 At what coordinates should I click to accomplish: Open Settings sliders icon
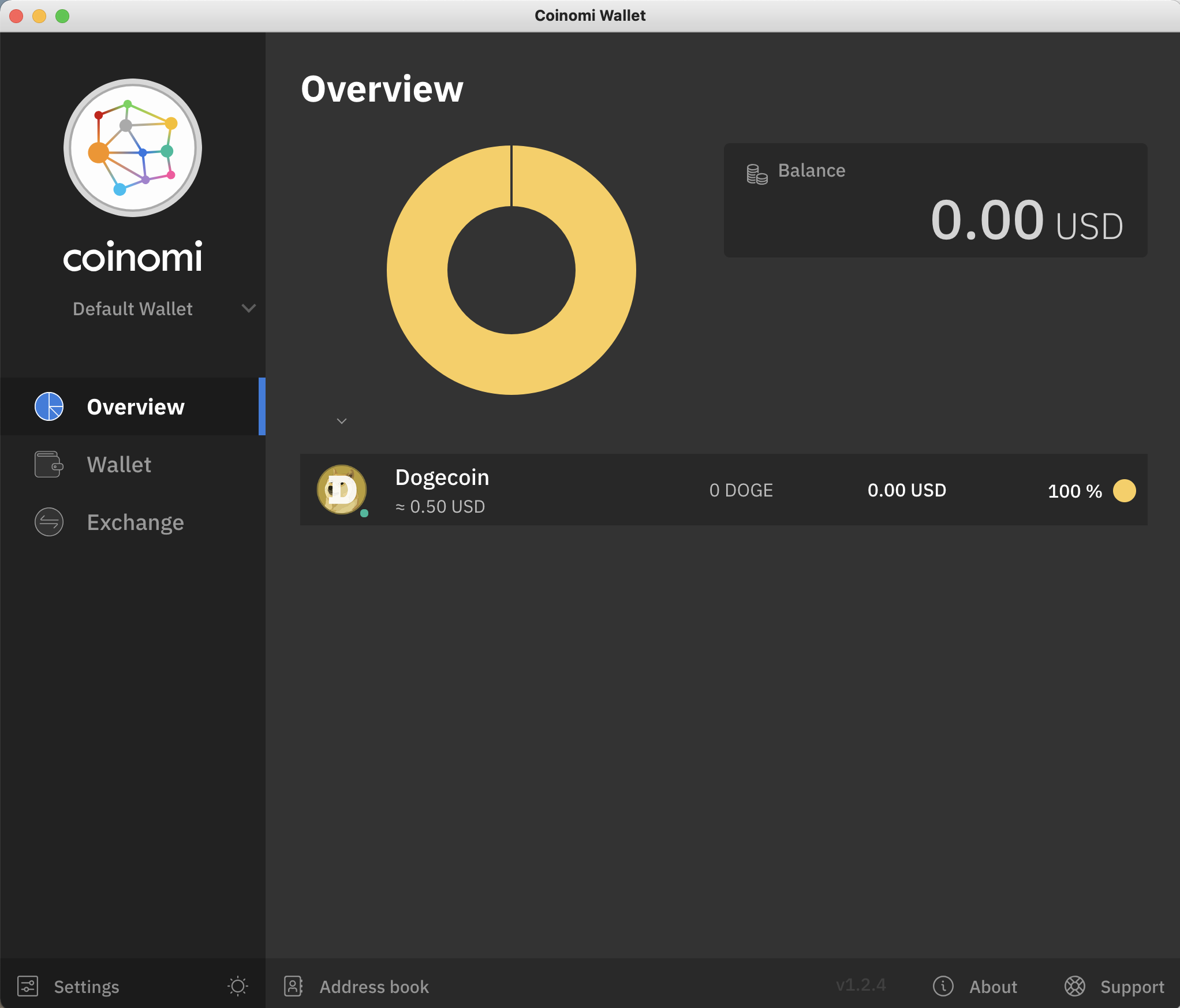tap(28, 986)
